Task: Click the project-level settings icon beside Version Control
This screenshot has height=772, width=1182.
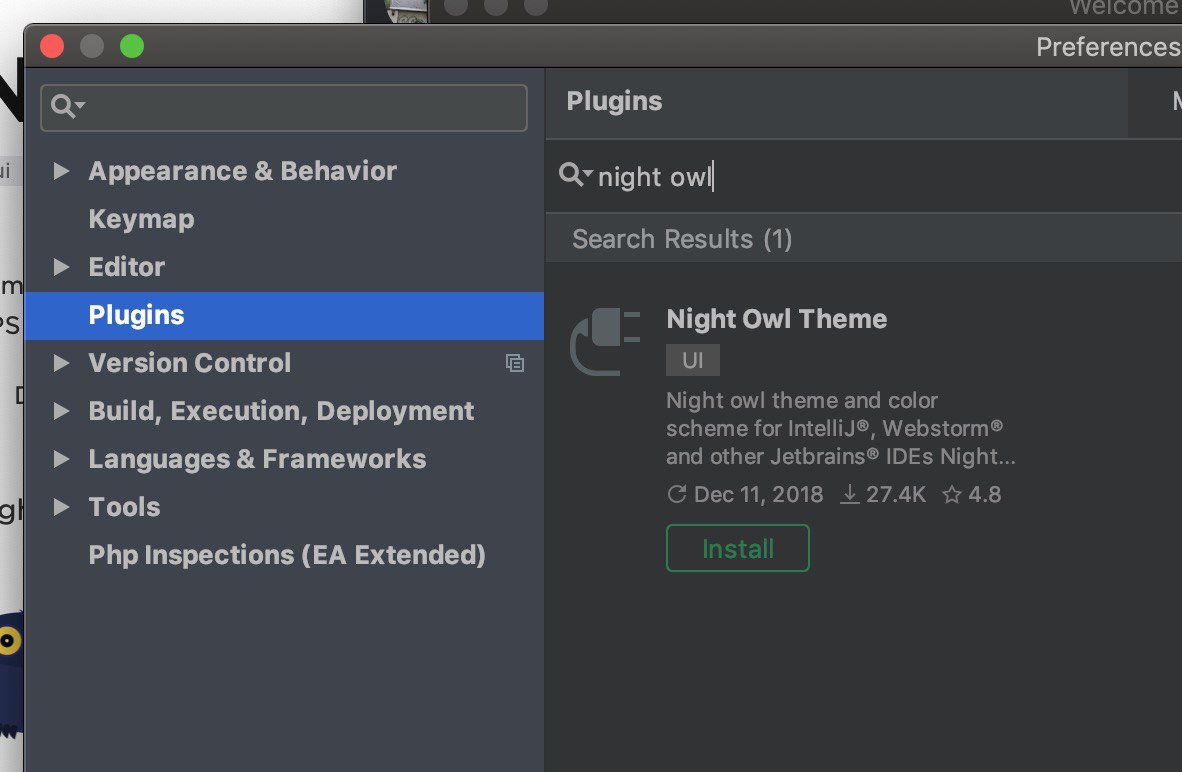Action: tap(515, 363)
